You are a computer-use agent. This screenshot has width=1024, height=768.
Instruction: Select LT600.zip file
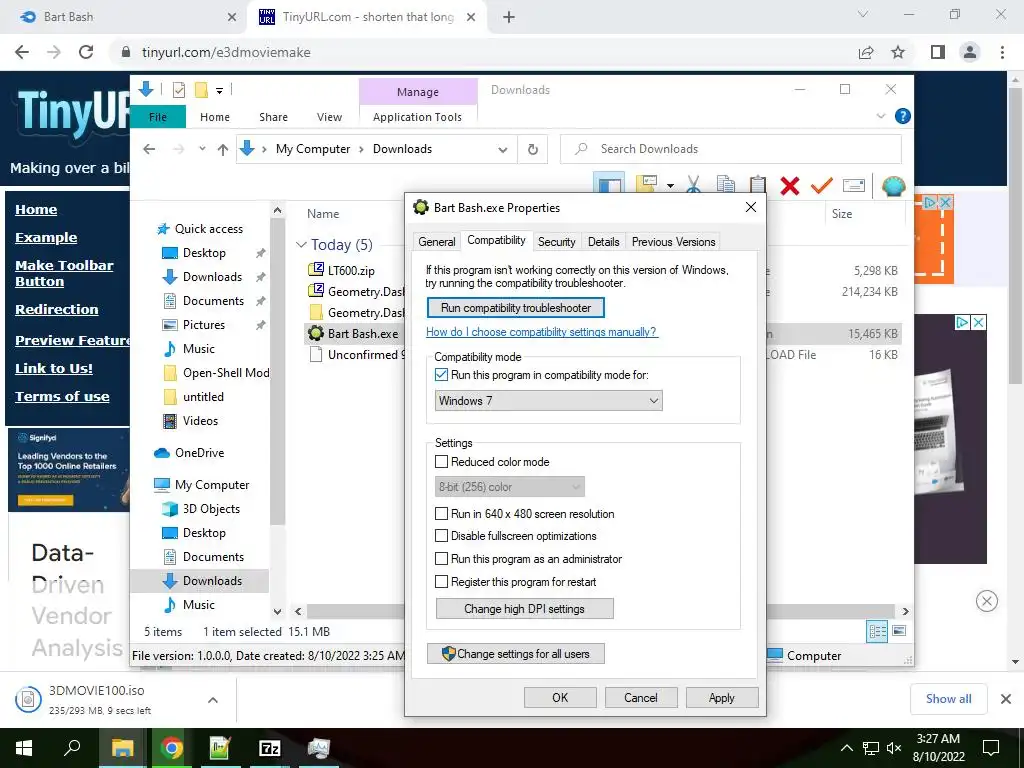(351, 270)
